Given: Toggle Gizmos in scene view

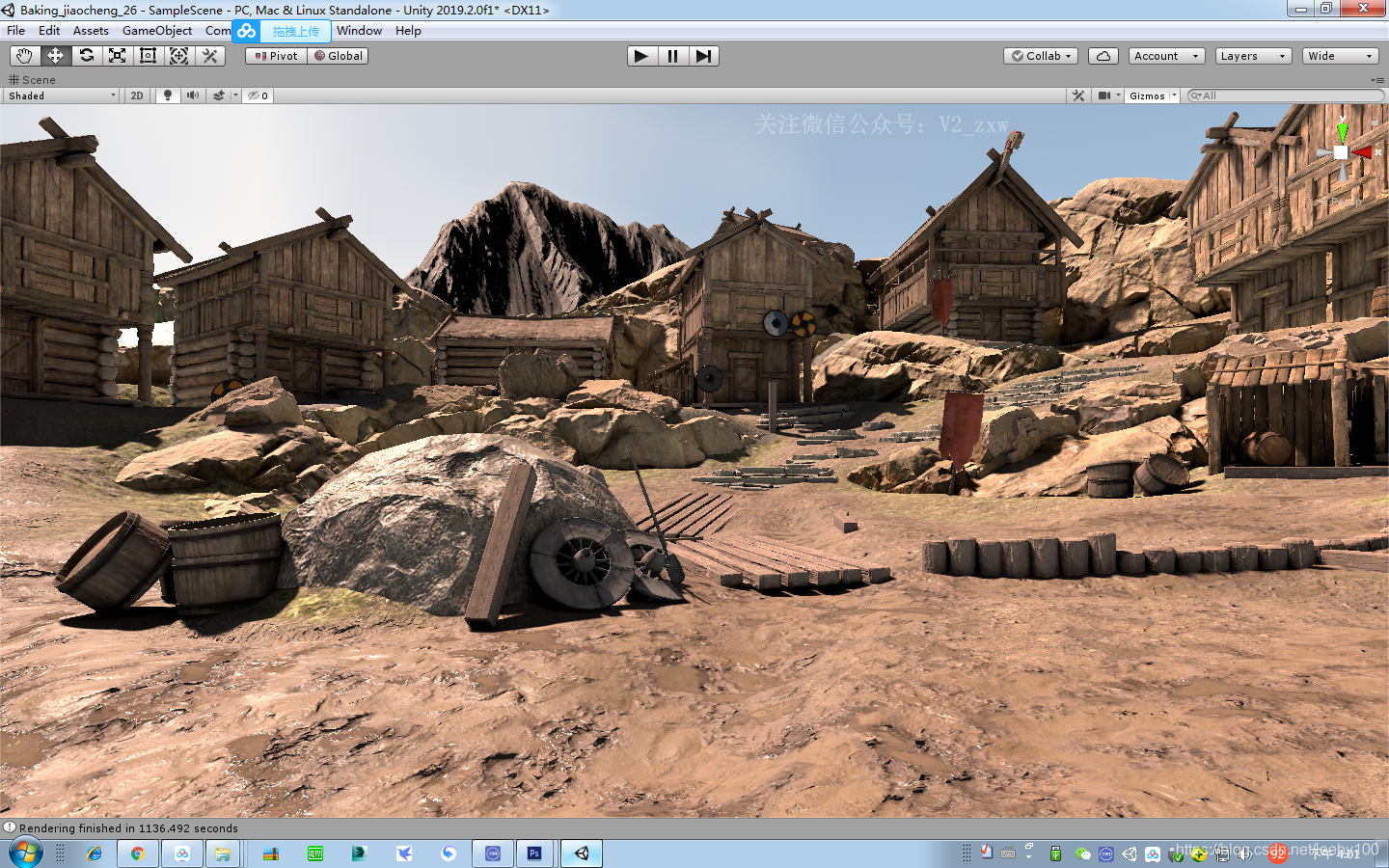Looking at the screenshot, I should click(1147, 95).
